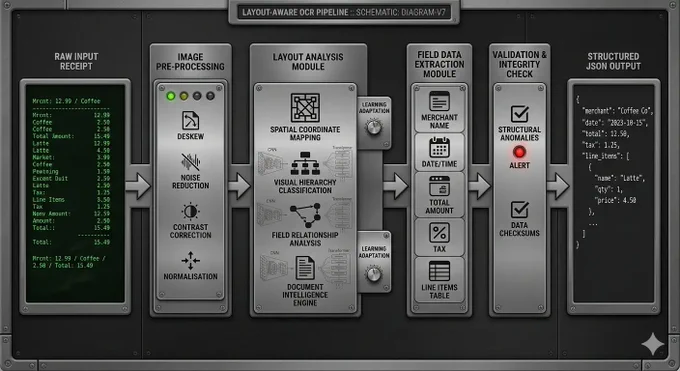The height and width of the screenshot is (371, 680).
Task: Click the Layout Analysis Module header label
Action: (x=308, y=62)
